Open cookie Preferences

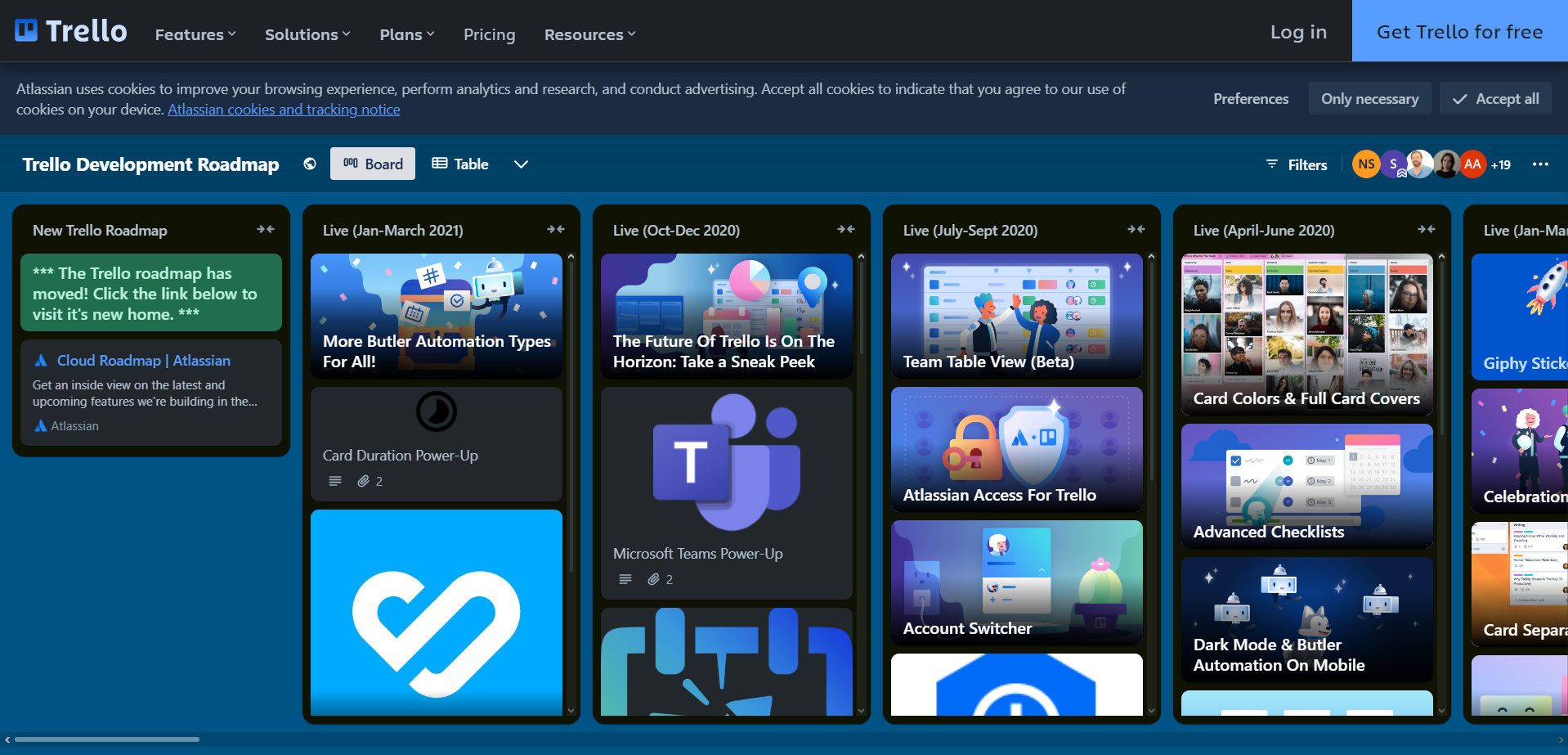1251,98
